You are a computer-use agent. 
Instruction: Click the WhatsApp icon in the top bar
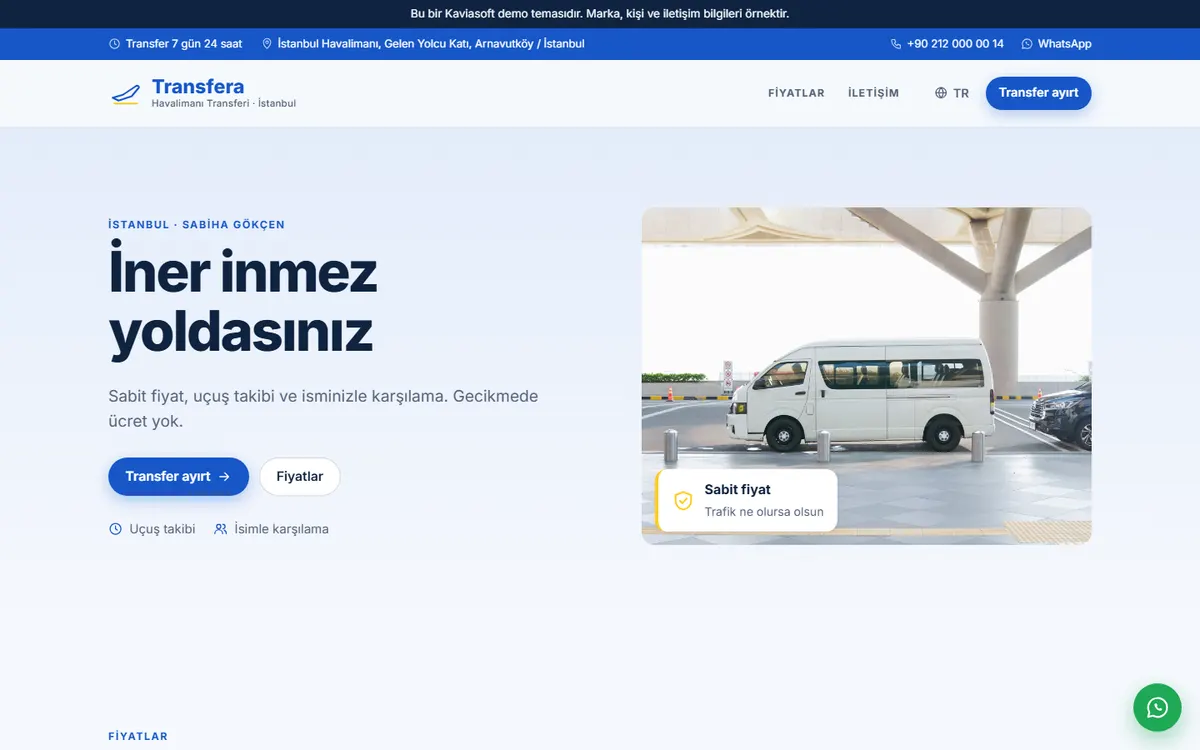tap(1027, 44)
